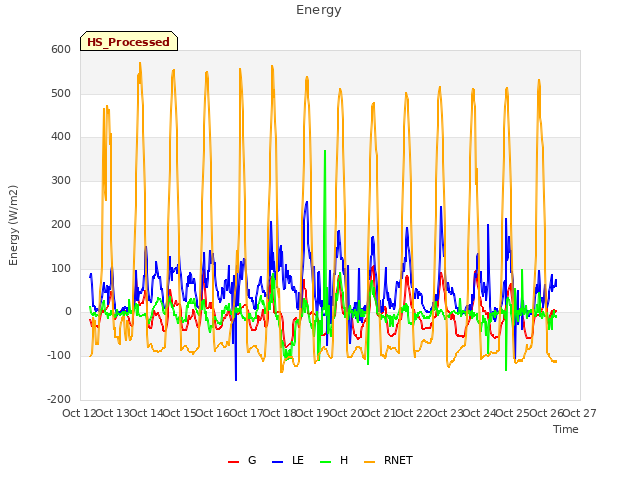Screen dimensions: 640x480
Task: Click the Oct 12 x-axis label
Action: (79, 413)
